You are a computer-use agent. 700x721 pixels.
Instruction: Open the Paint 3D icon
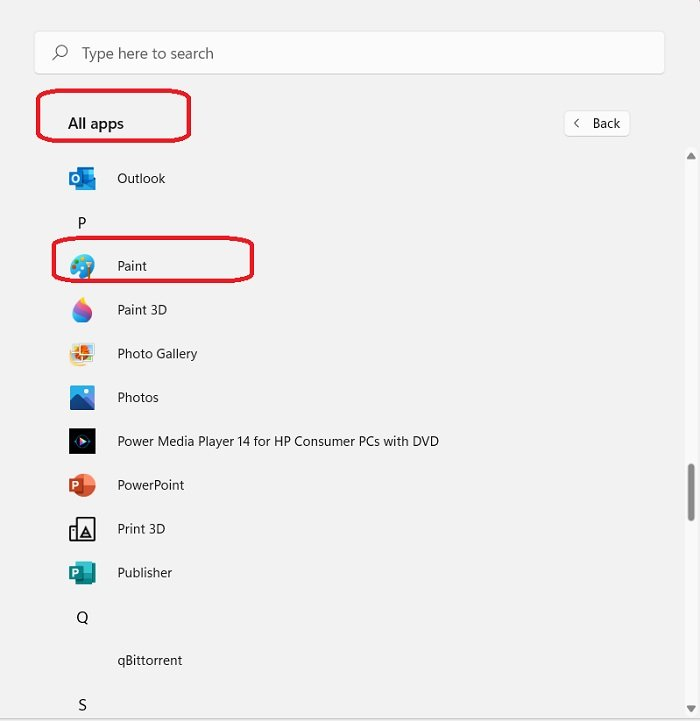pos(82,310)
